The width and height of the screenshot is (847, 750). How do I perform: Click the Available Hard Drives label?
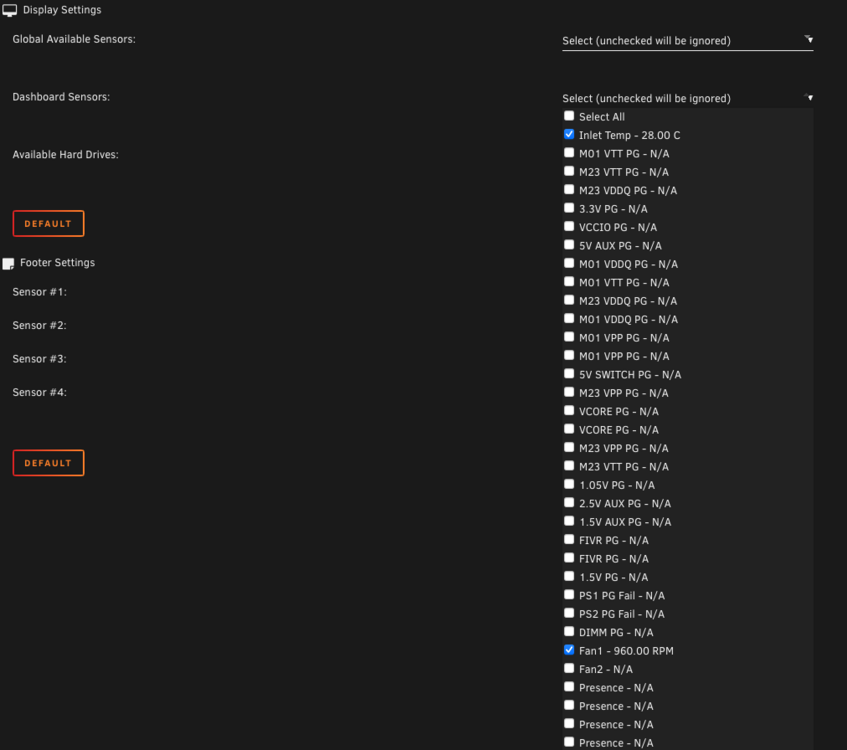[x=65, y=155]
